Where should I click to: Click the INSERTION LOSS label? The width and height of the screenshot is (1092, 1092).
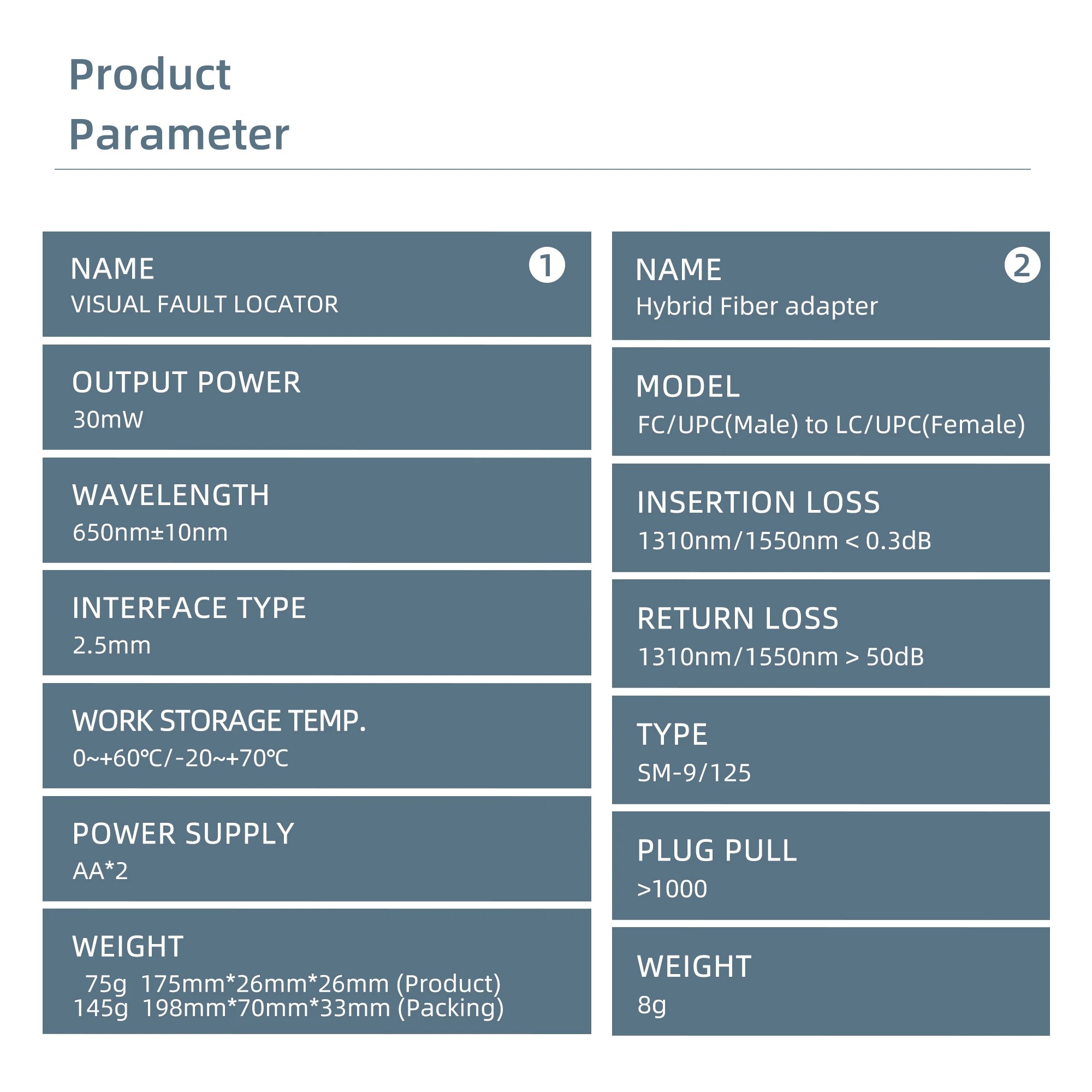click(x=758, y=502)
